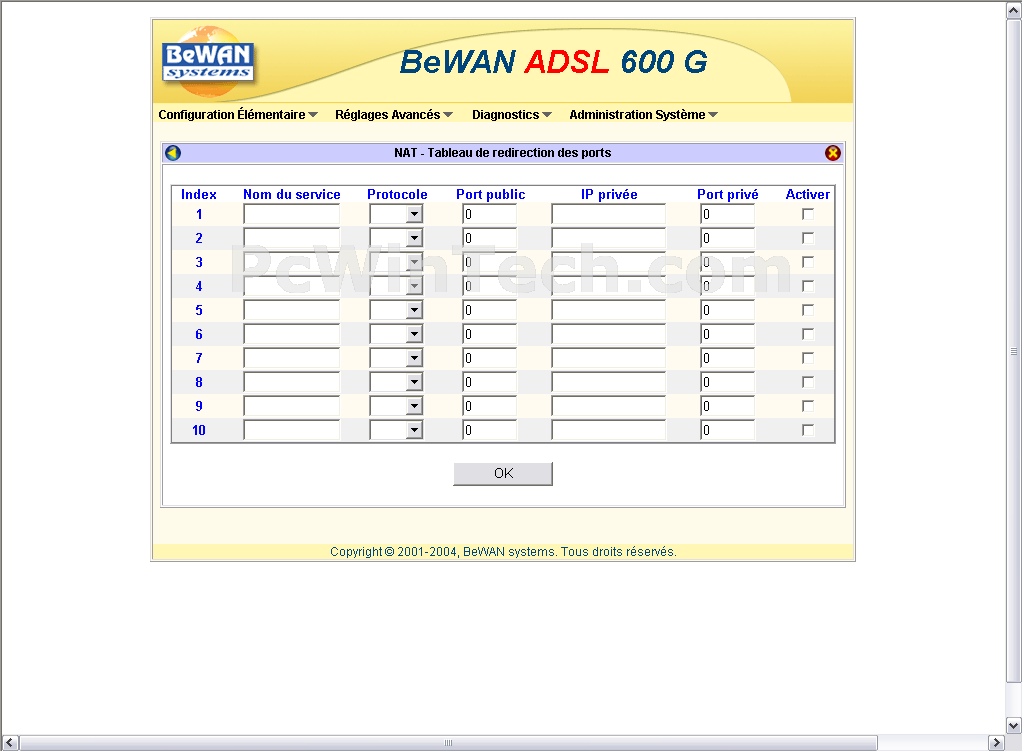Open the Configuration Élémentaire menu
This screenshot has height=751, width=1022.
[238, 115]
